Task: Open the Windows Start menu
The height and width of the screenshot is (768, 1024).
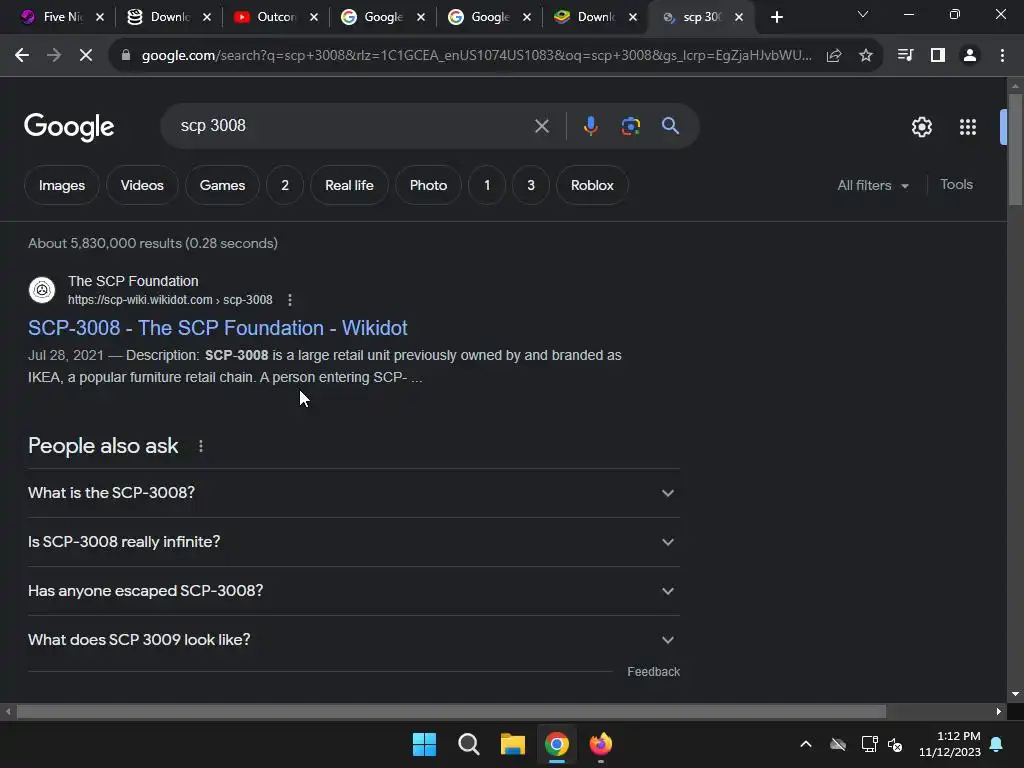Action: (424, 744)
